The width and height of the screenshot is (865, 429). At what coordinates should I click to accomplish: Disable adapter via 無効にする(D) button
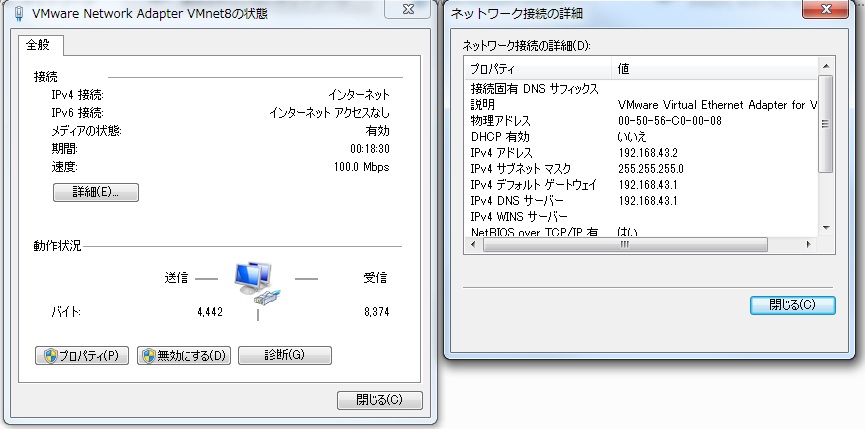pyautogui.click(x=184, y=355)
